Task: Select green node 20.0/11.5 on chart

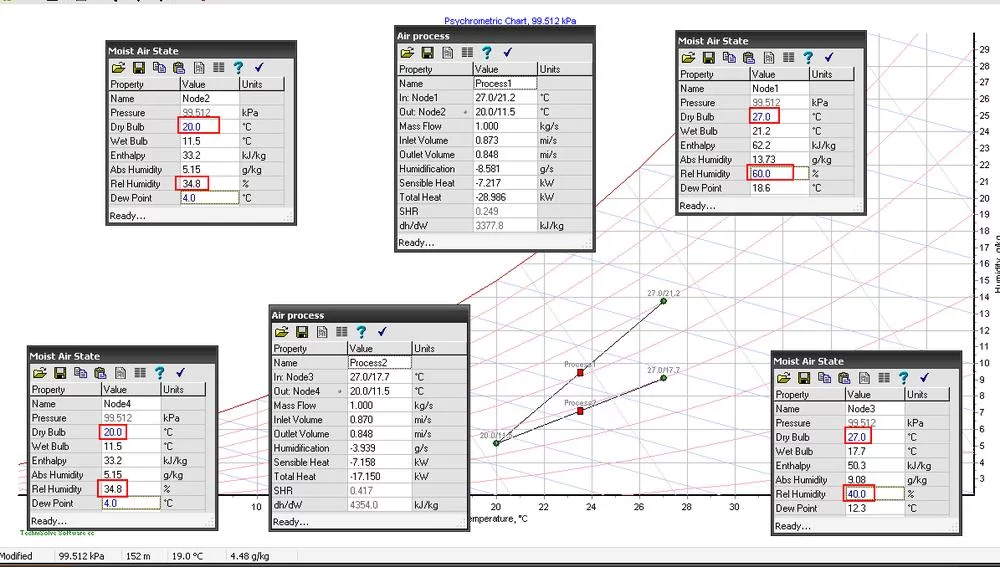Action: [x=496, y=443]
